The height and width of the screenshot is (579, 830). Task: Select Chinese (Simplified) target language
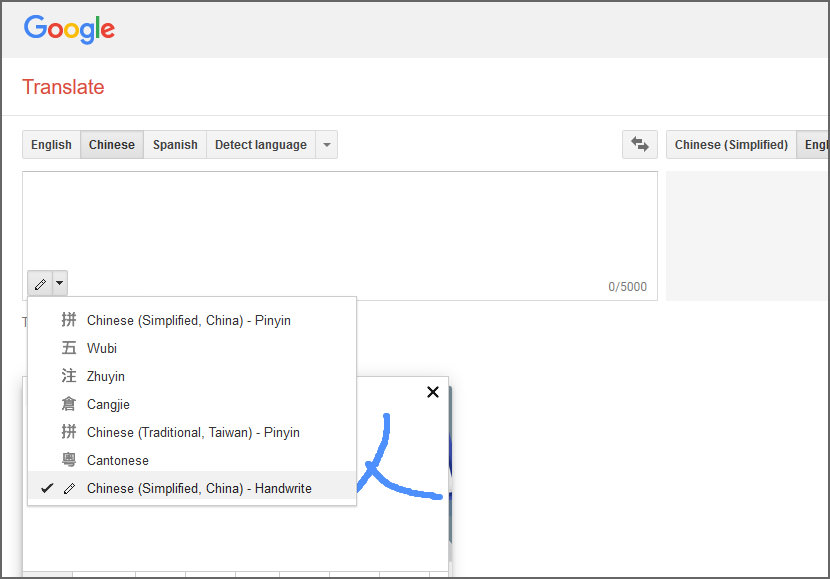[731, 144]
